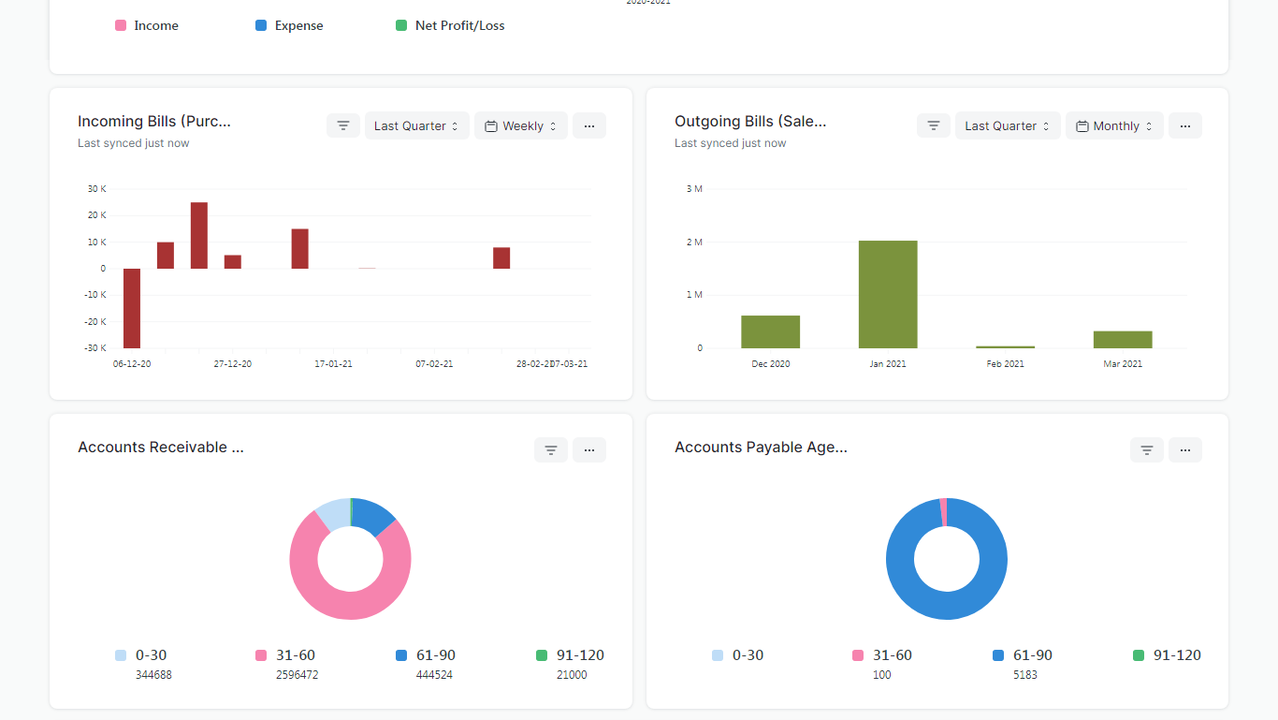Click the Jan 2021 green bar

[x=887, y=294]
